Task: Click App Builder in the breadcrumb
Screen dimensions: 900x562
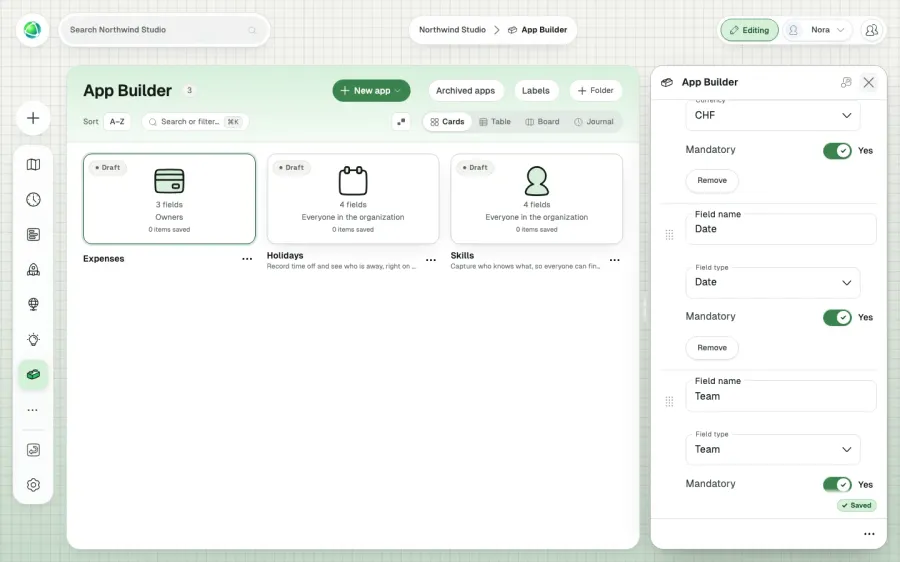Action: coord(538,30)
